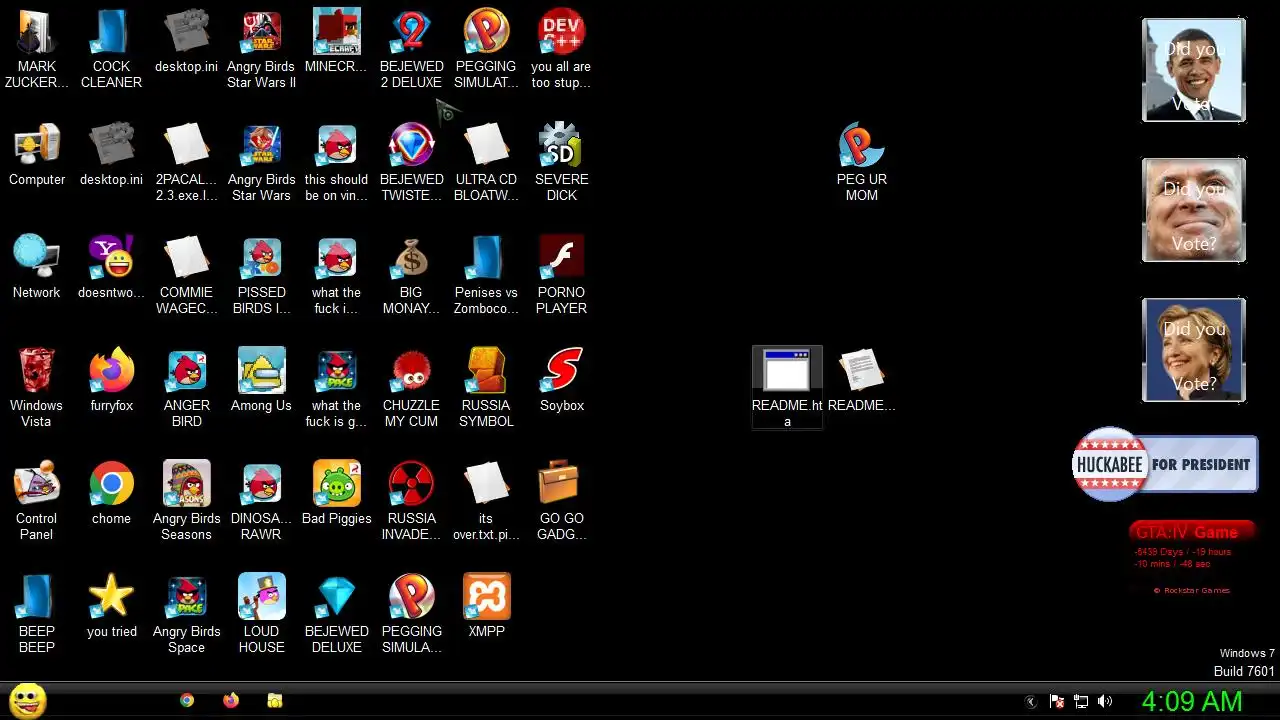
Task: Select the COMMIE WAGEC... file icon
Action: 186,275
